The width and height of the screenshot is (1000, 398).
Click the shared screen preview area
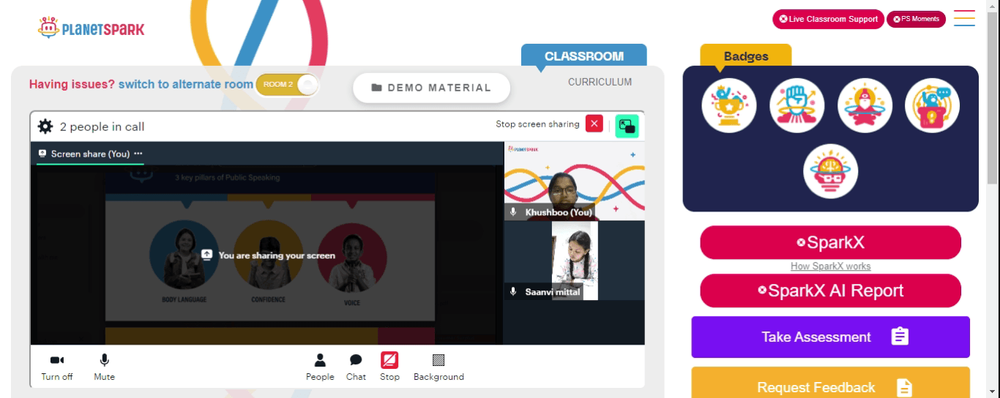[x=267, y=255]
